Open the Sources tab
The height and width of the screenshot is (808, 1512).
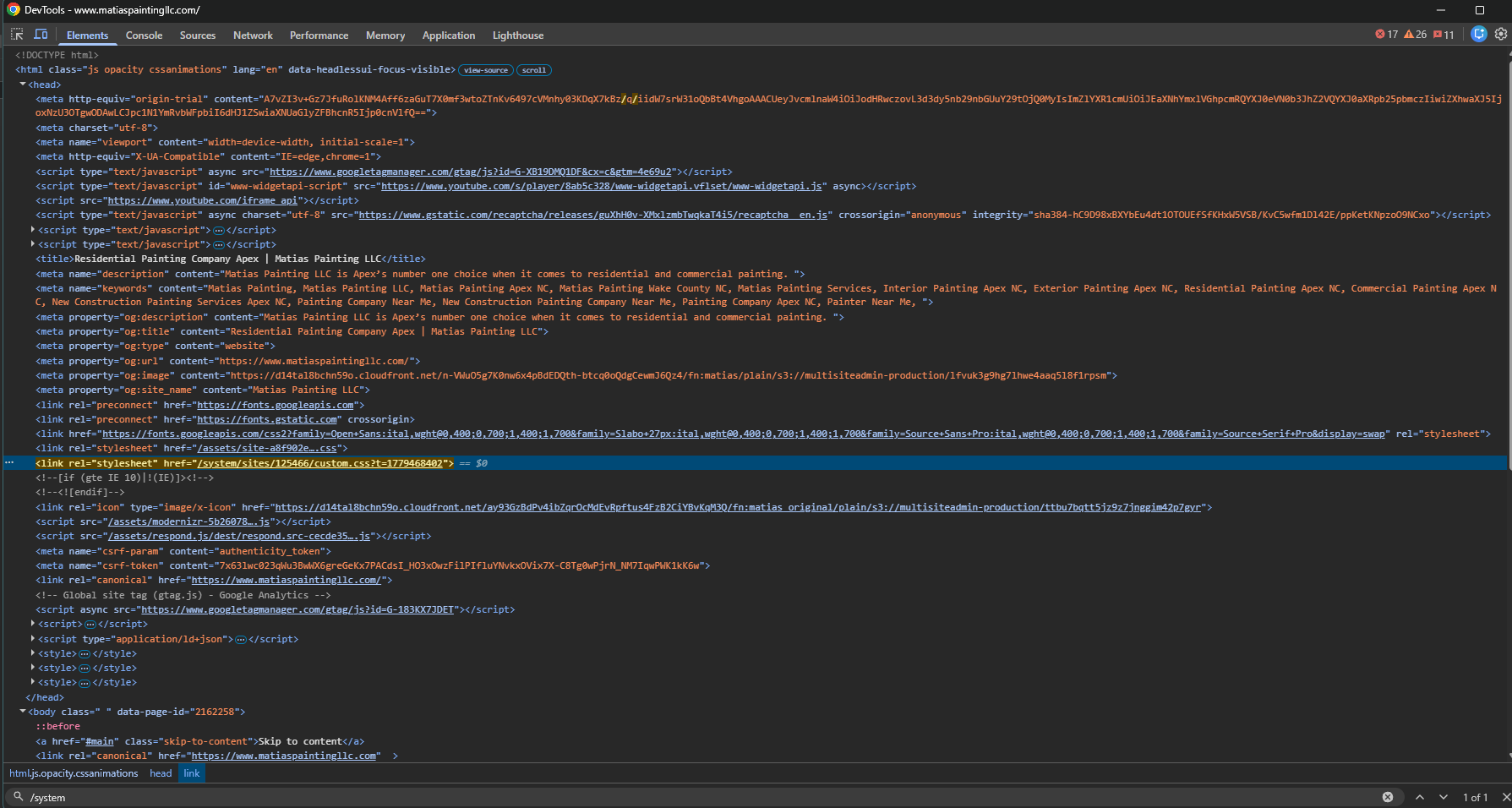pos(198,35)
